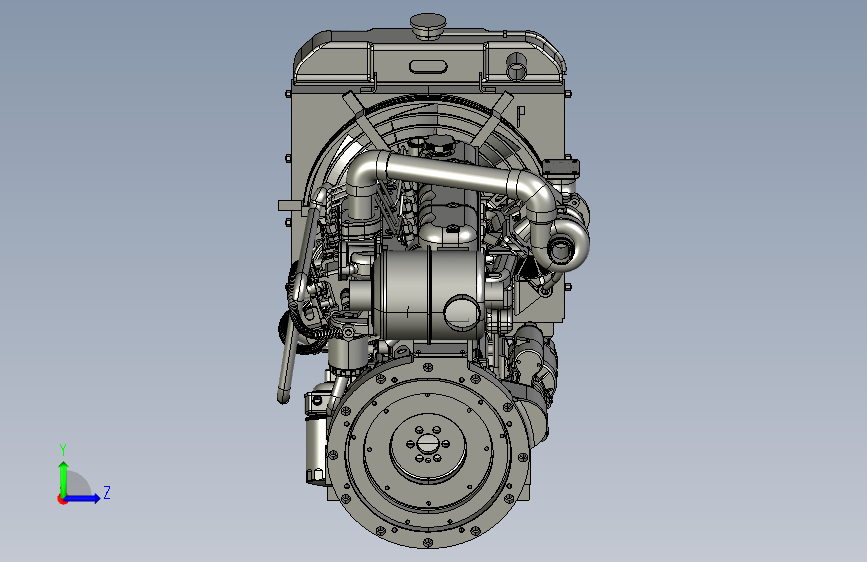
Task: Select the flywheel center hub
Action: coord(428,444)
